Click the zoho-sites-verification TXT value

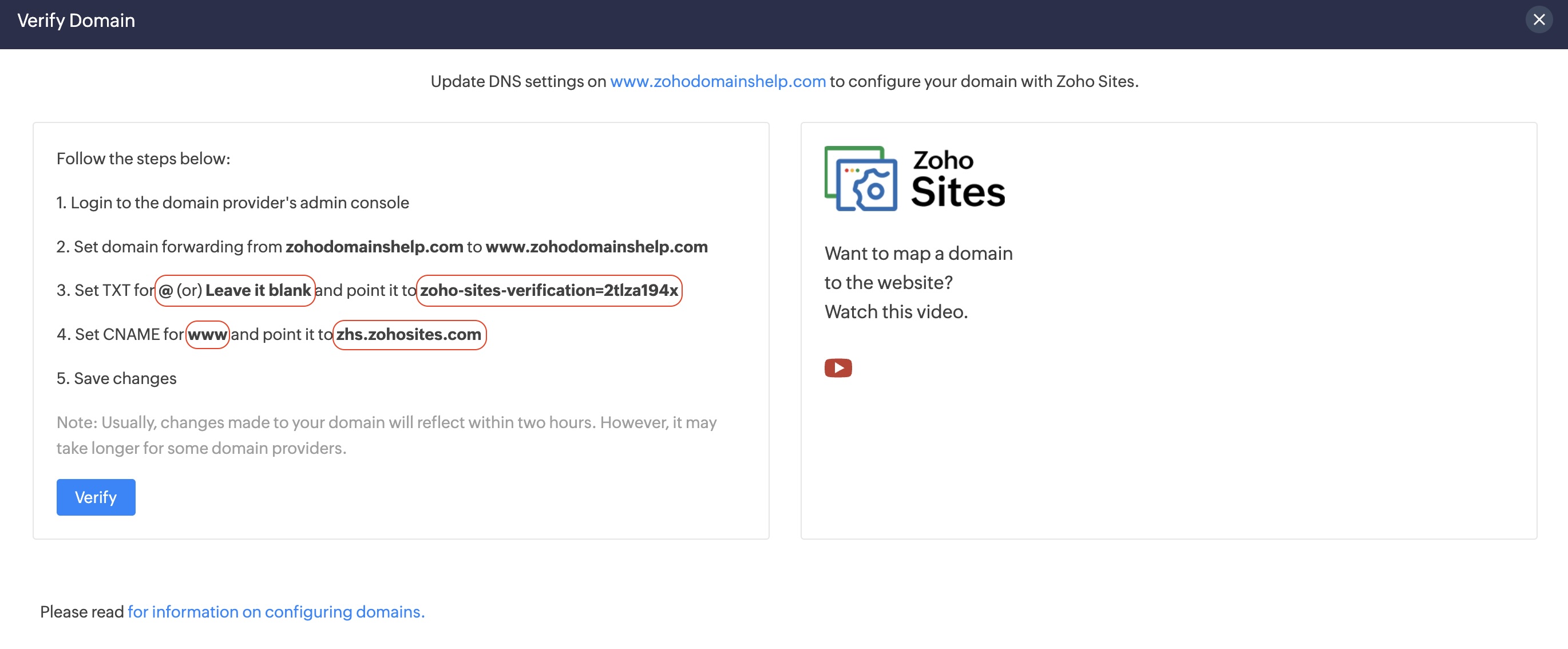tap(548, 290)
